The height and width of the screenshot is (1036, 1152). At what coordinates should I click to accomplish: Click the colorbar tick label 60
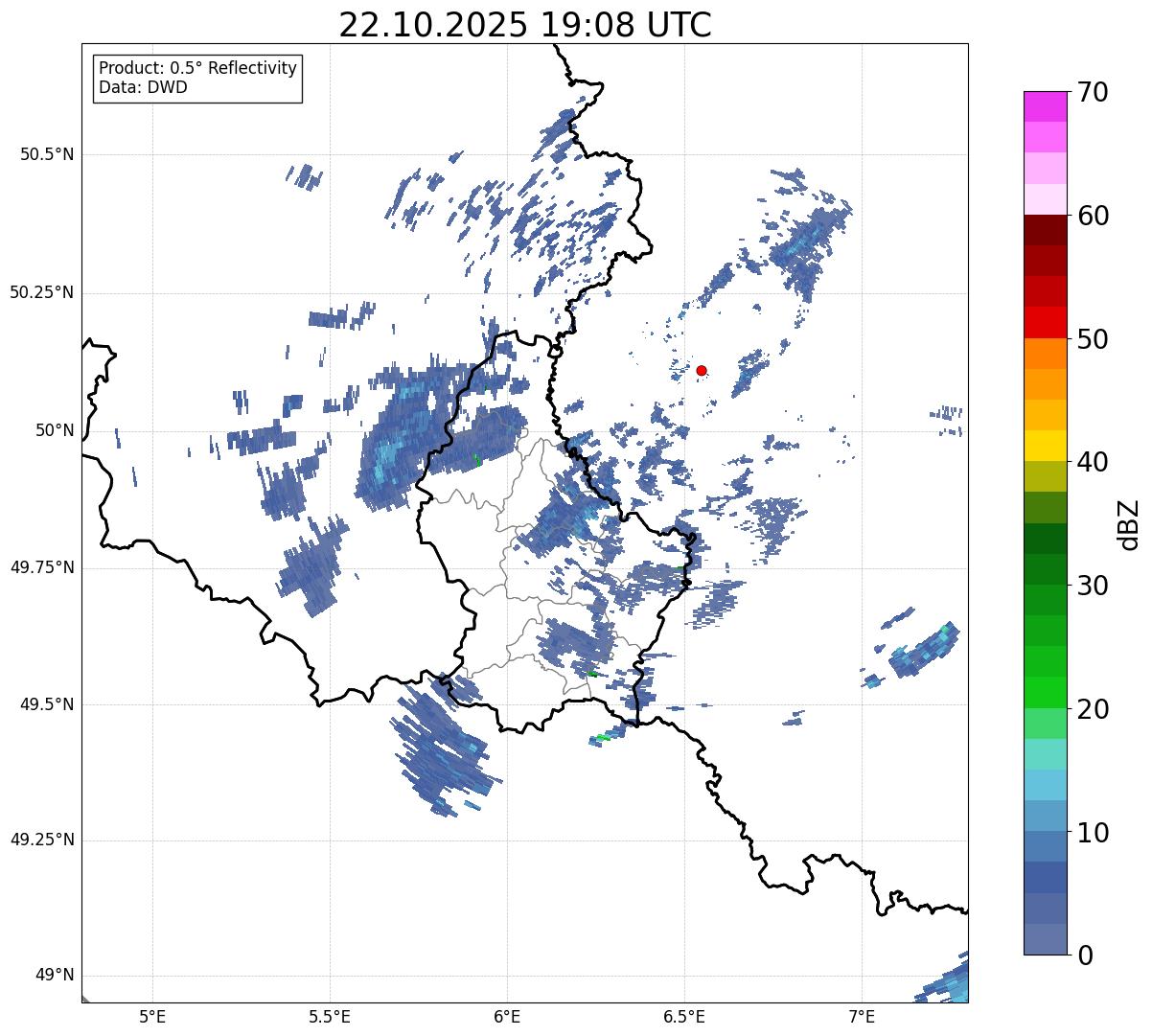click(x=1093, y=216)
